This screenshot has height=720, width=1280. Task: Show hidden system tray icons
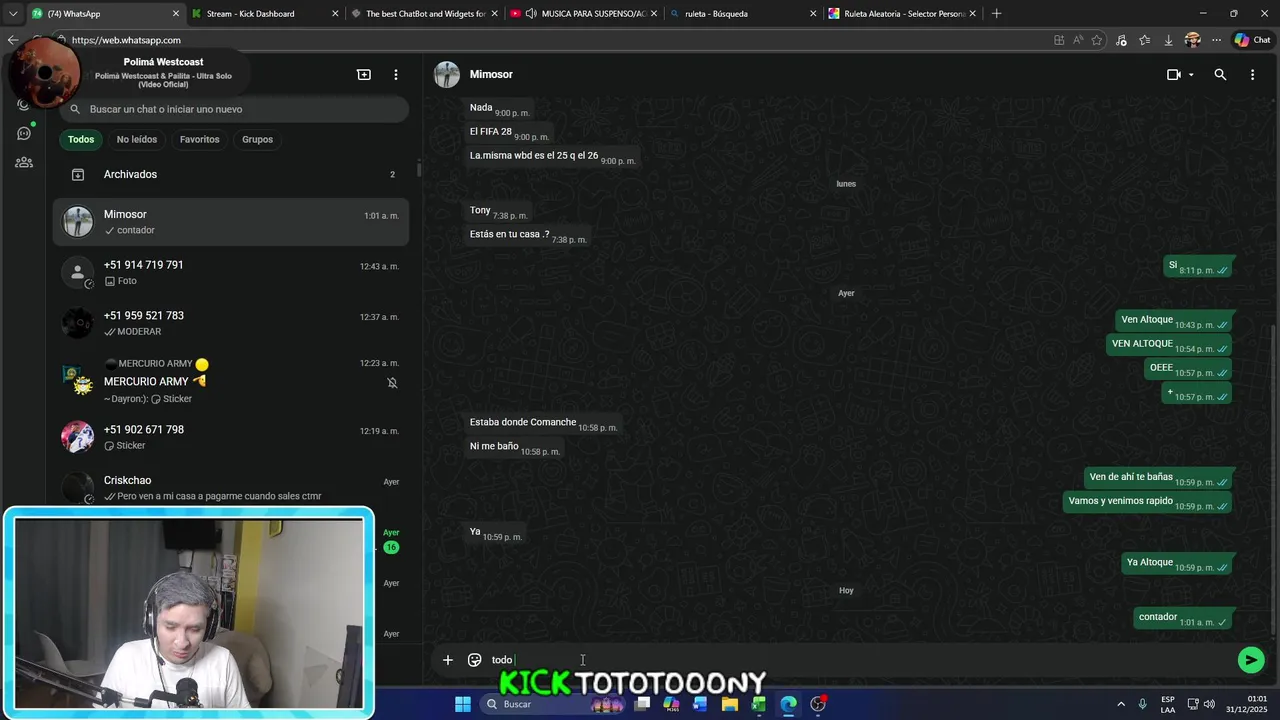[x=1121, y=704]
